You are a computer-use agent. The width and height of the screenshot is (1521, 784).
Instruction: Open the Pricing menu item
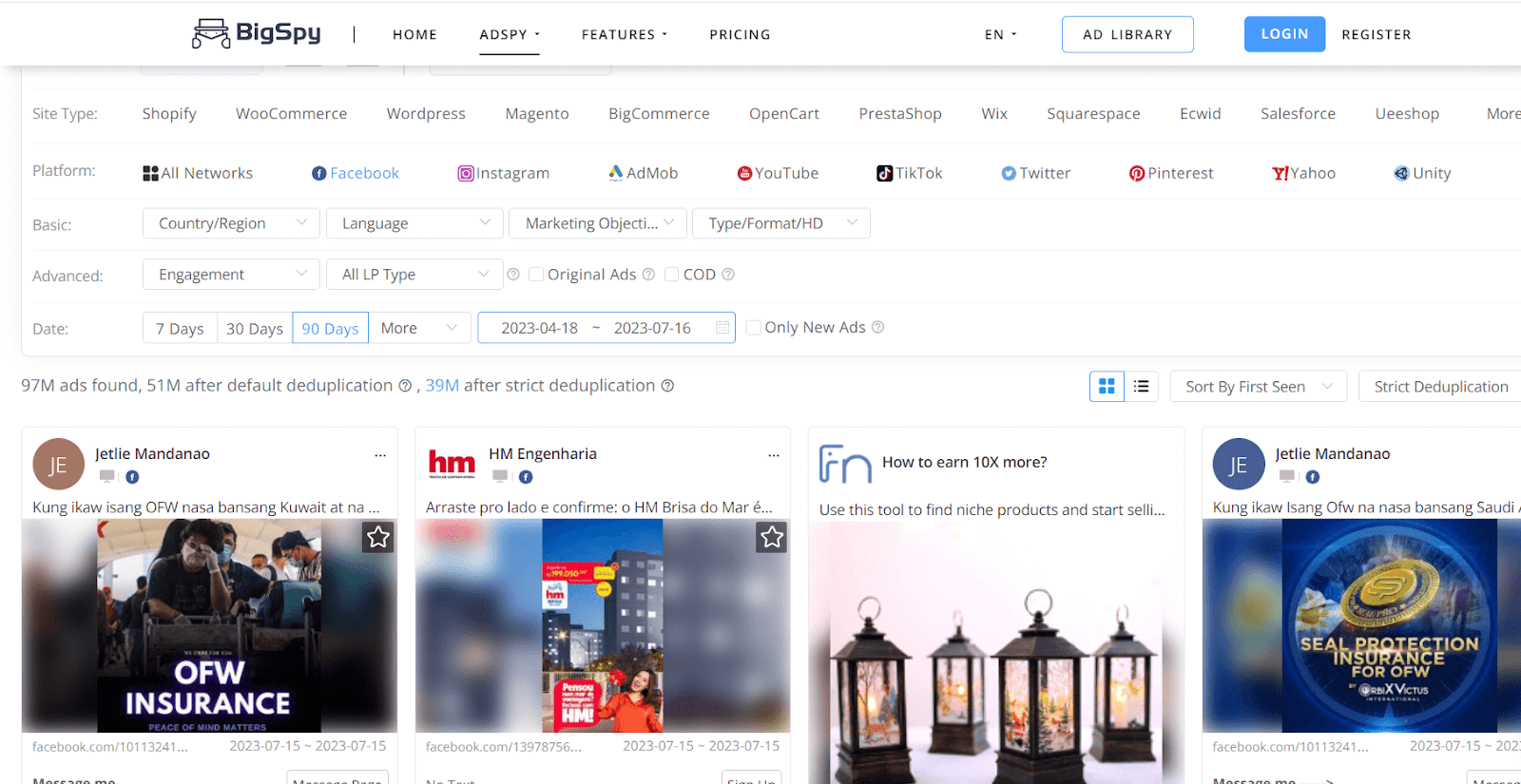[740, 34]
